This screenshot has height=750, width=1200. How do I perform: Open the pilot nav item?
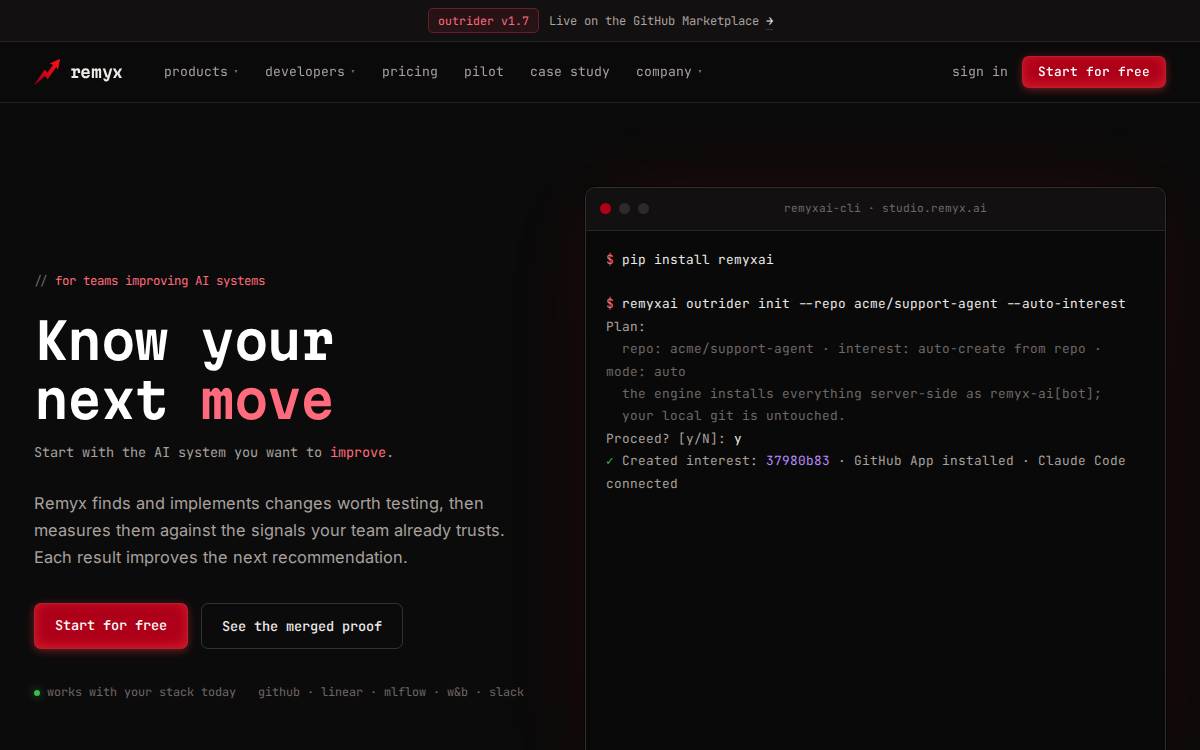point(484,72)
